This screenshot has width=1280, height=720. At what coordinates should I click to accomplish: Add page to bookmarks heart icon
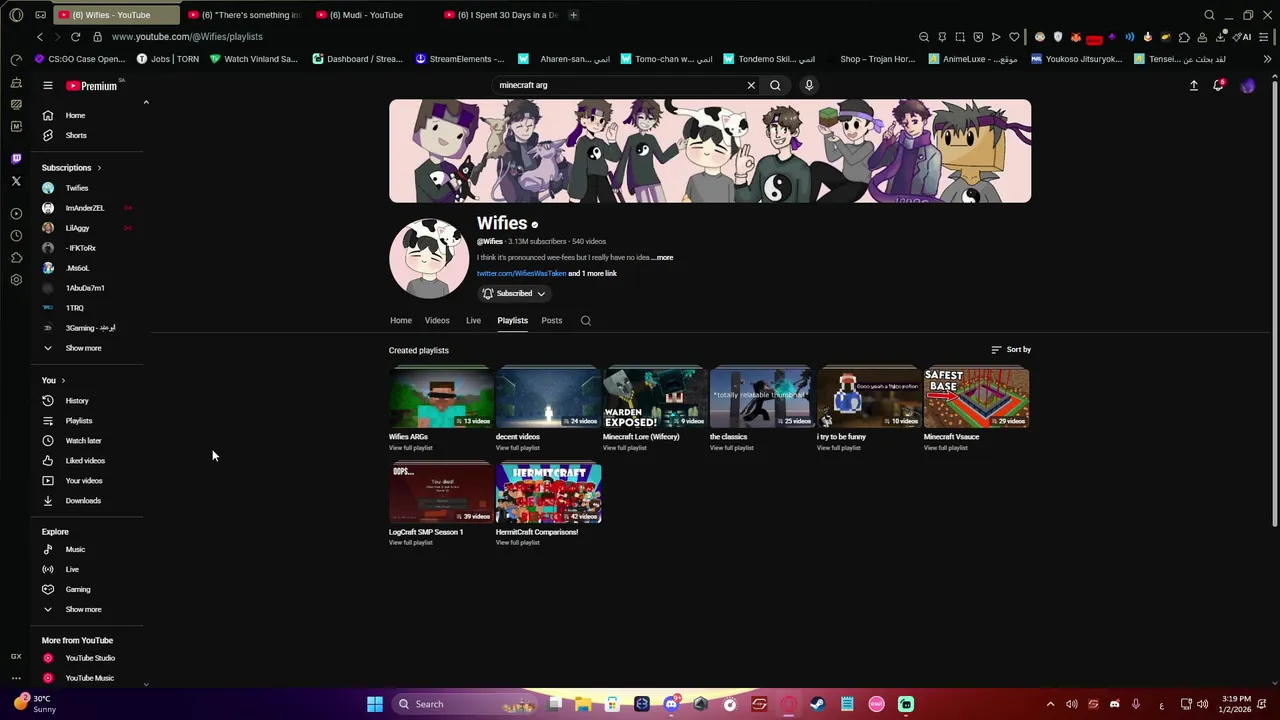(1014, 37)
